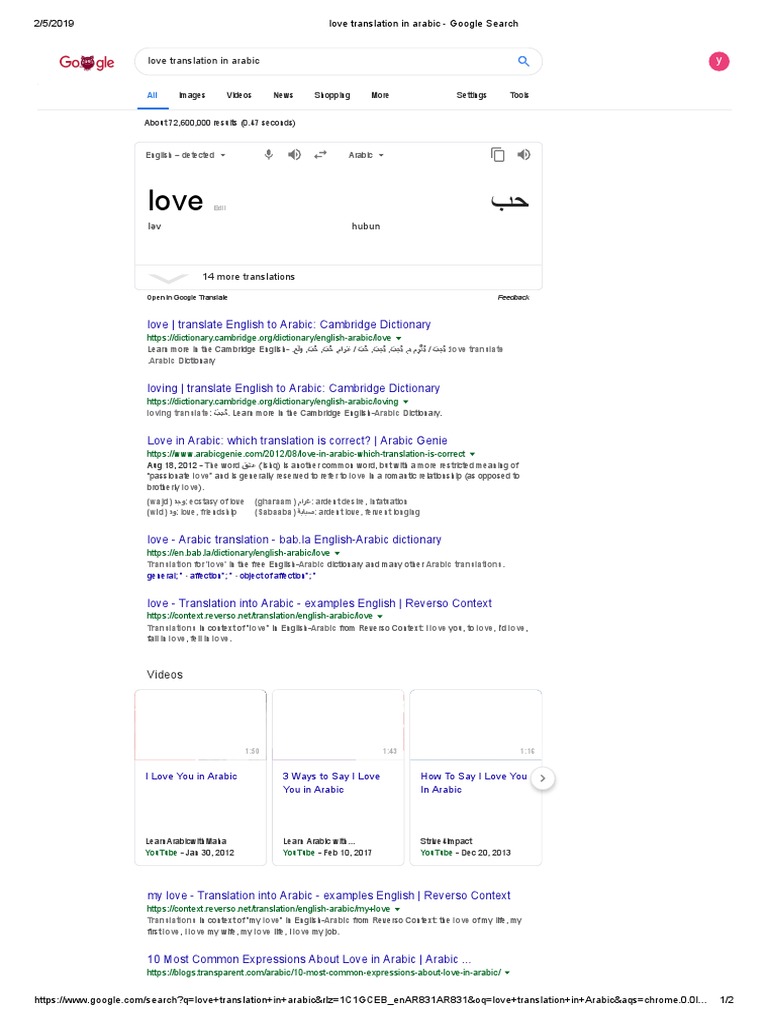Click the video thumbnail with duration 1:16
Viewport: 768px width, 1024px height.
(x=475, y=726)
